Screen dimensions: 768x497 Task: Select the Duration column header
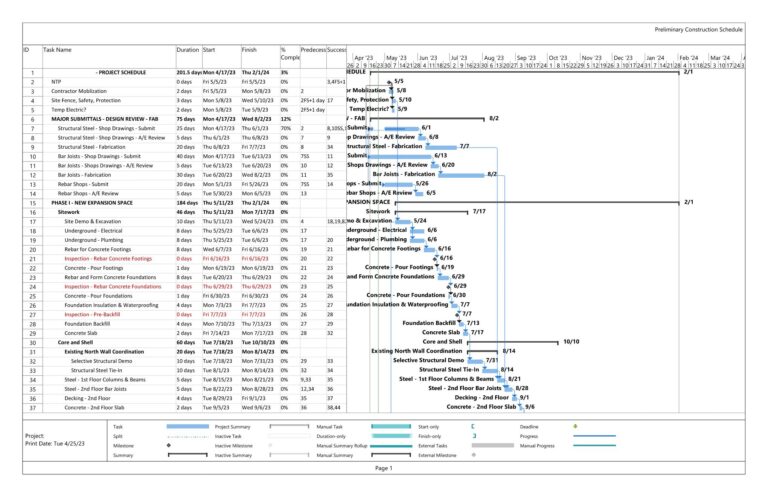(x=187, y=49)
